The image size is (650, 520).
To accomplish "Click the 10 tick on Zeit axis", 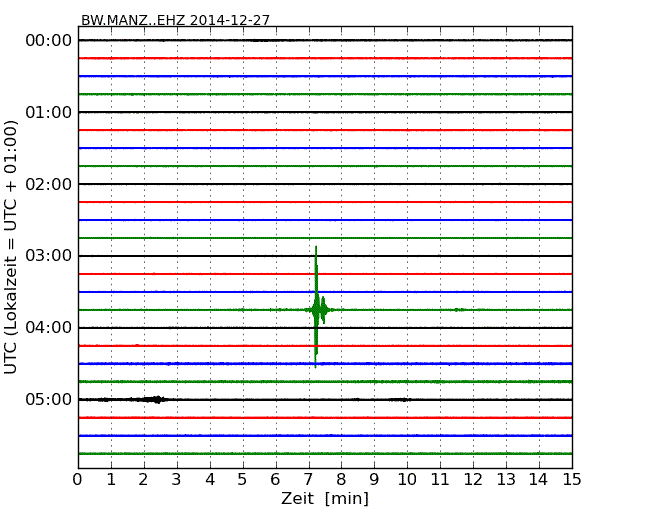I will pyautogui.click(x=407, y=480).
